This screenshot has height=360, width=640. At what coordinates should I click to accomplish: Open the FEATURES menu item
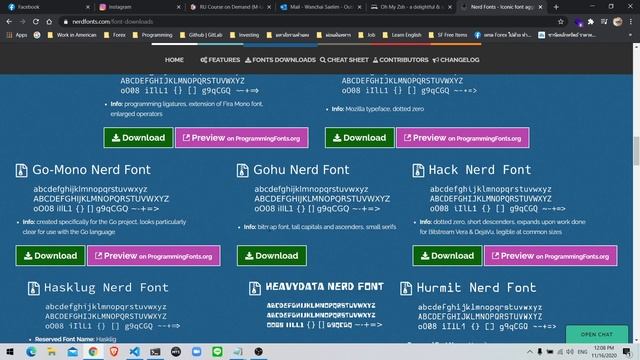coord(220,60)
